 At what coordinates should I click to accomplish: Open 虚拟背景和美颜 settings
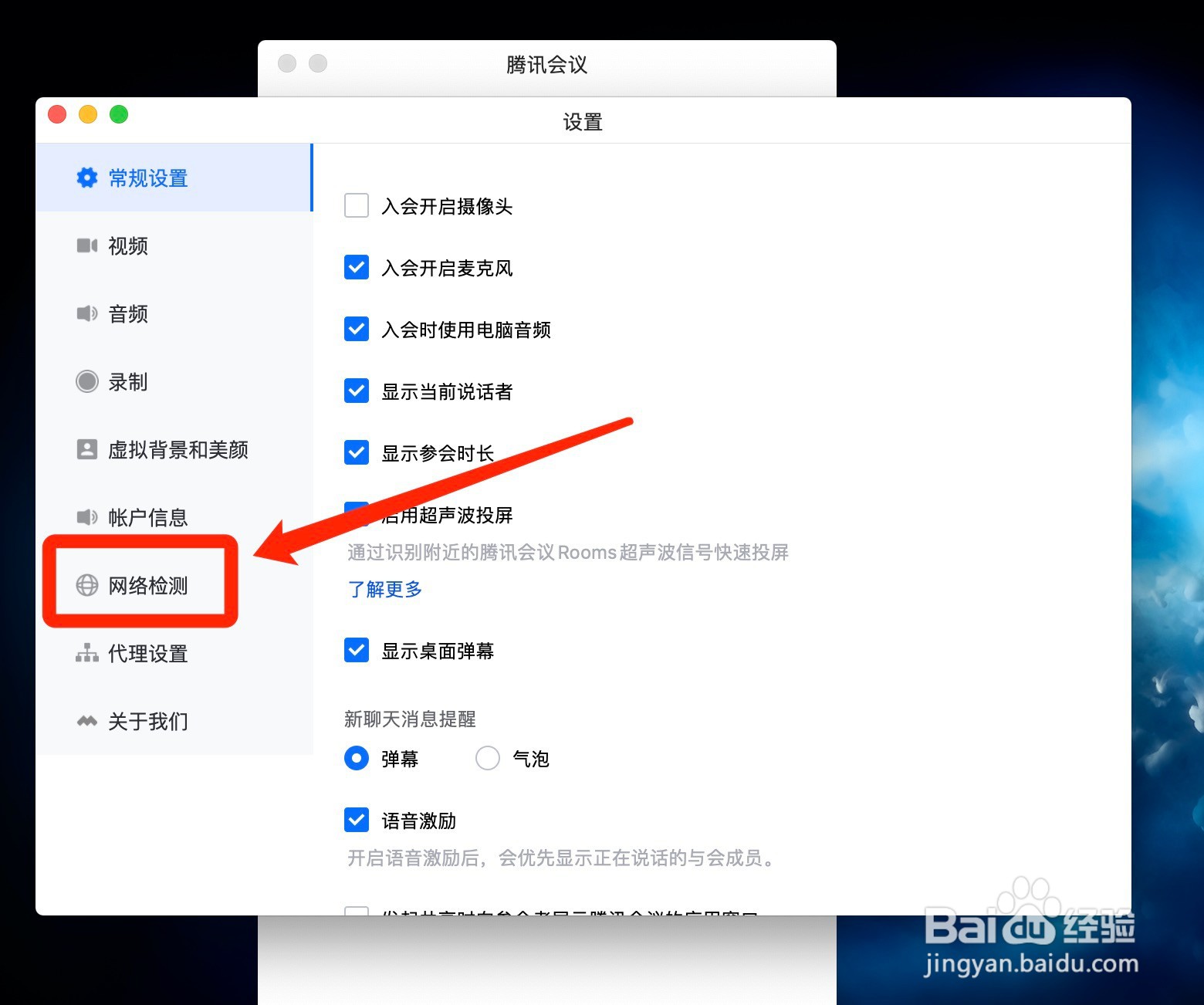coord(174,449)
